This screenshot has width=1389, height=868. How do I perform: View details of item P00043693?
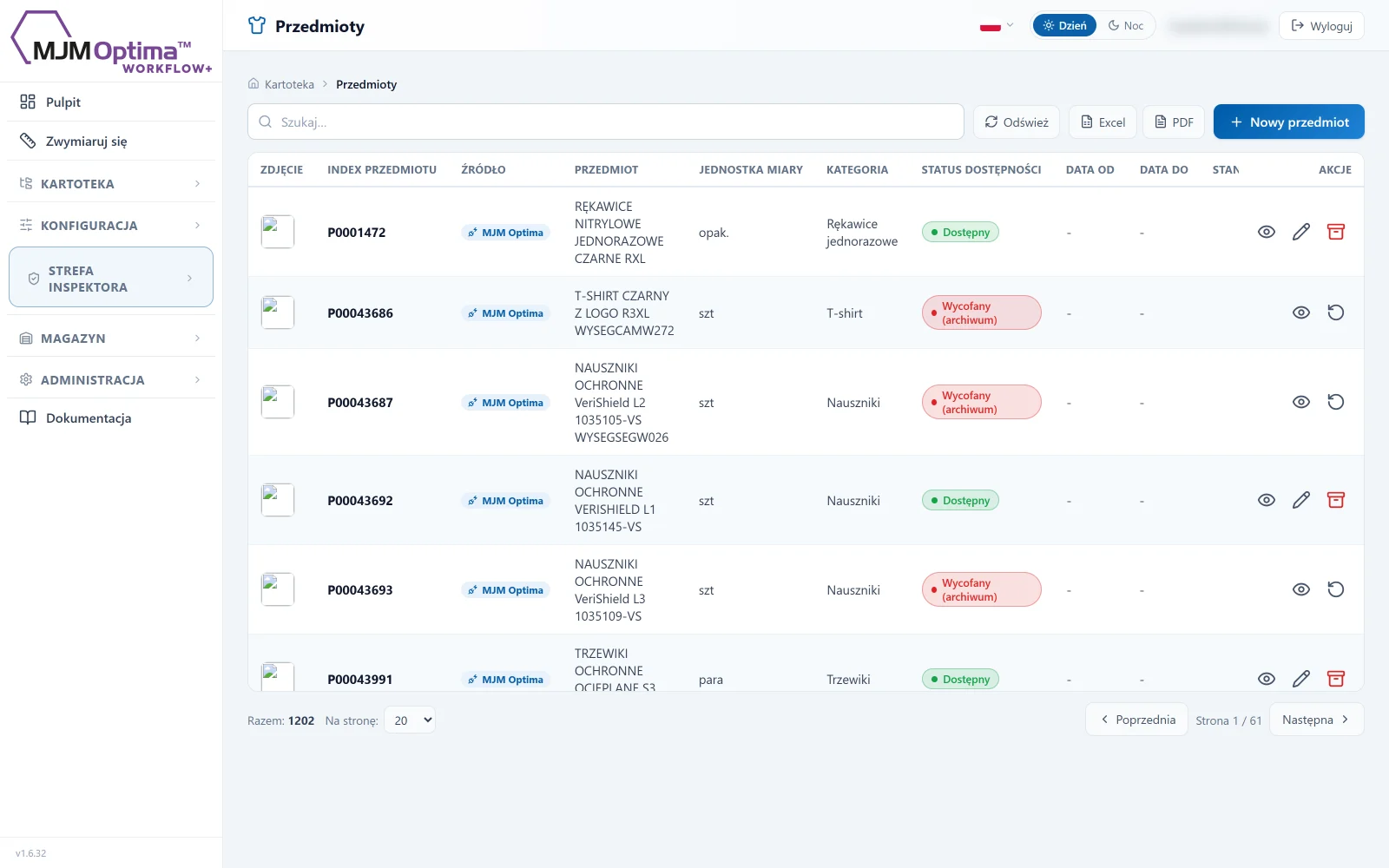click(x=1301, y=589)
